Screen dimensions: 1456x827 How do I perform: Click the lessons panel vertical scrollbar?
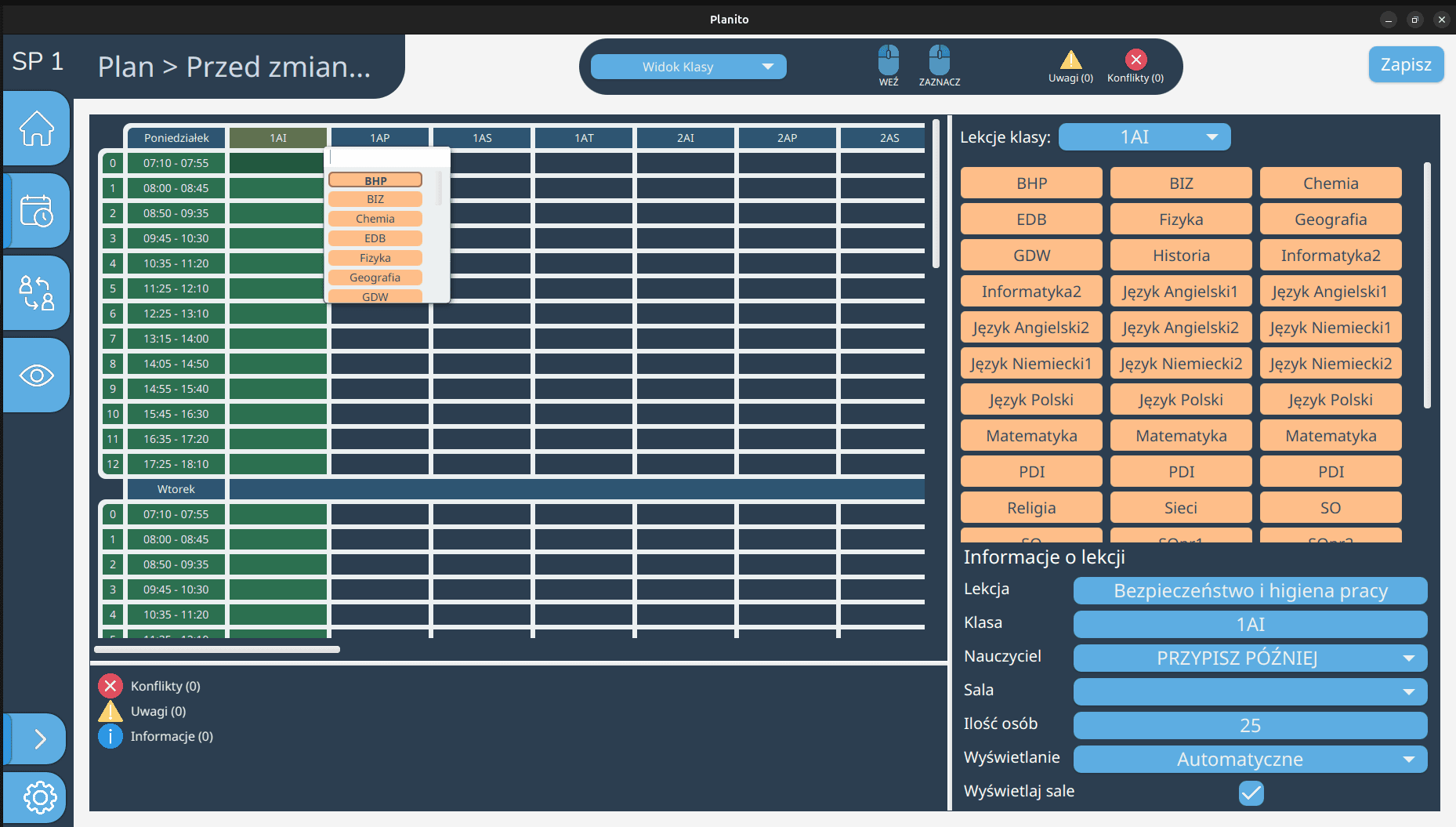point(1427,285)
